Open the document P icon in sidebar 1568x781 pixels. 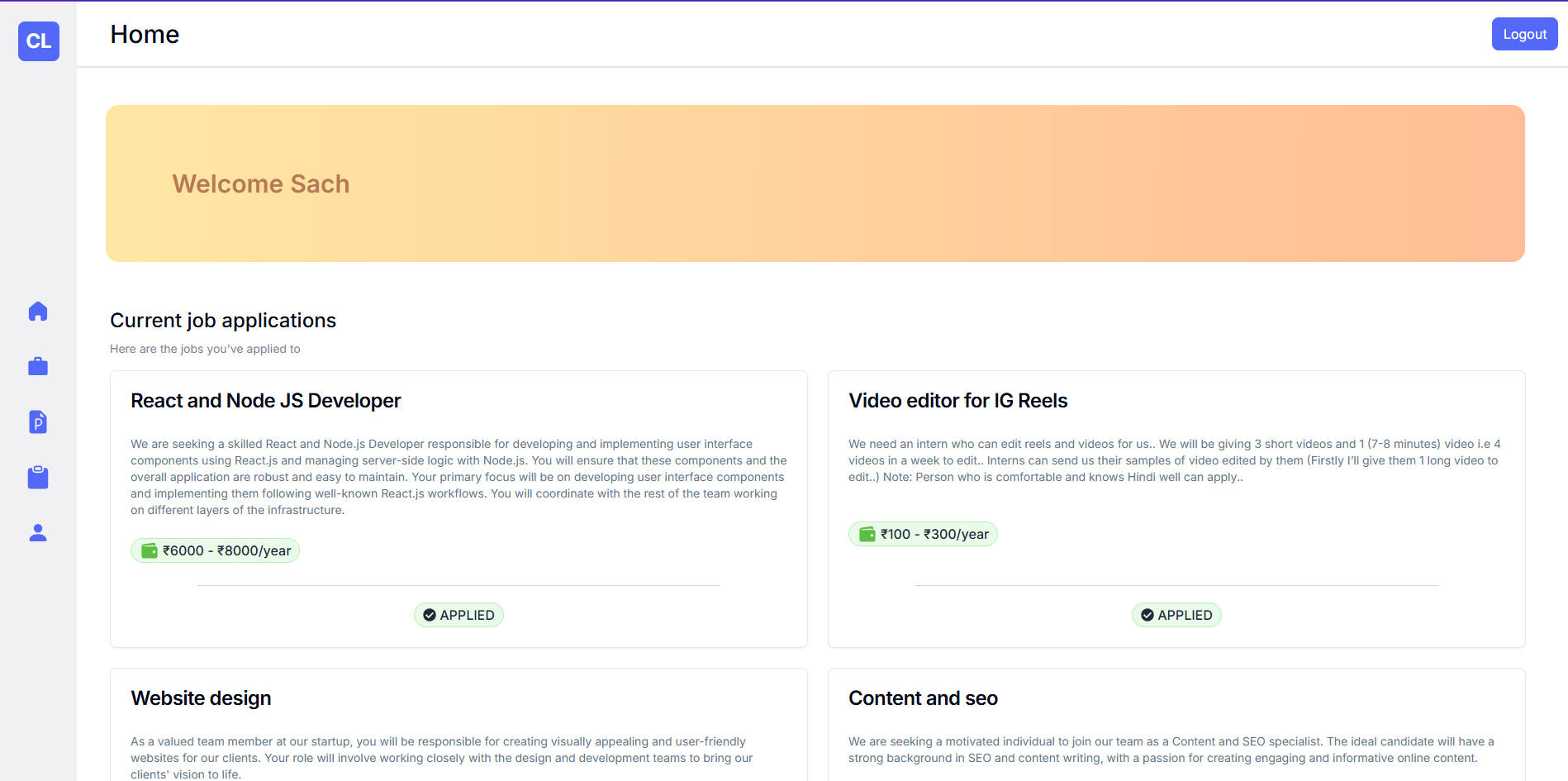pyautogui.click(x=38, y=422)
